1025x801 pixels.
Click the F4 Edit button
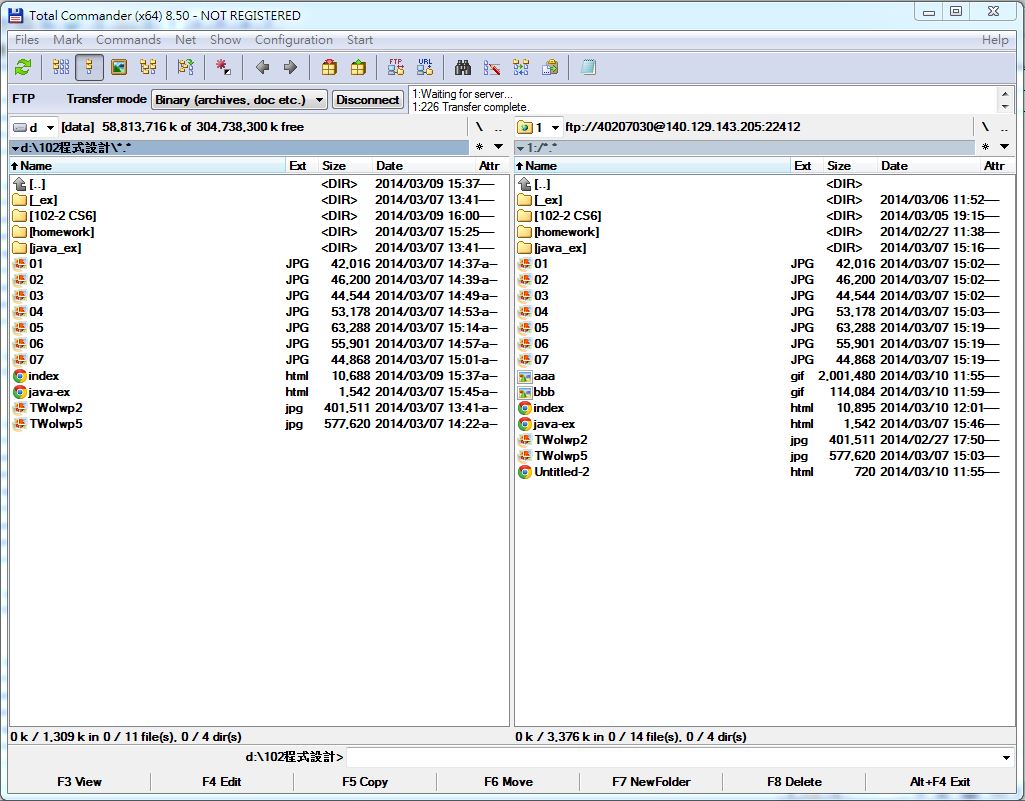(222, 782)
